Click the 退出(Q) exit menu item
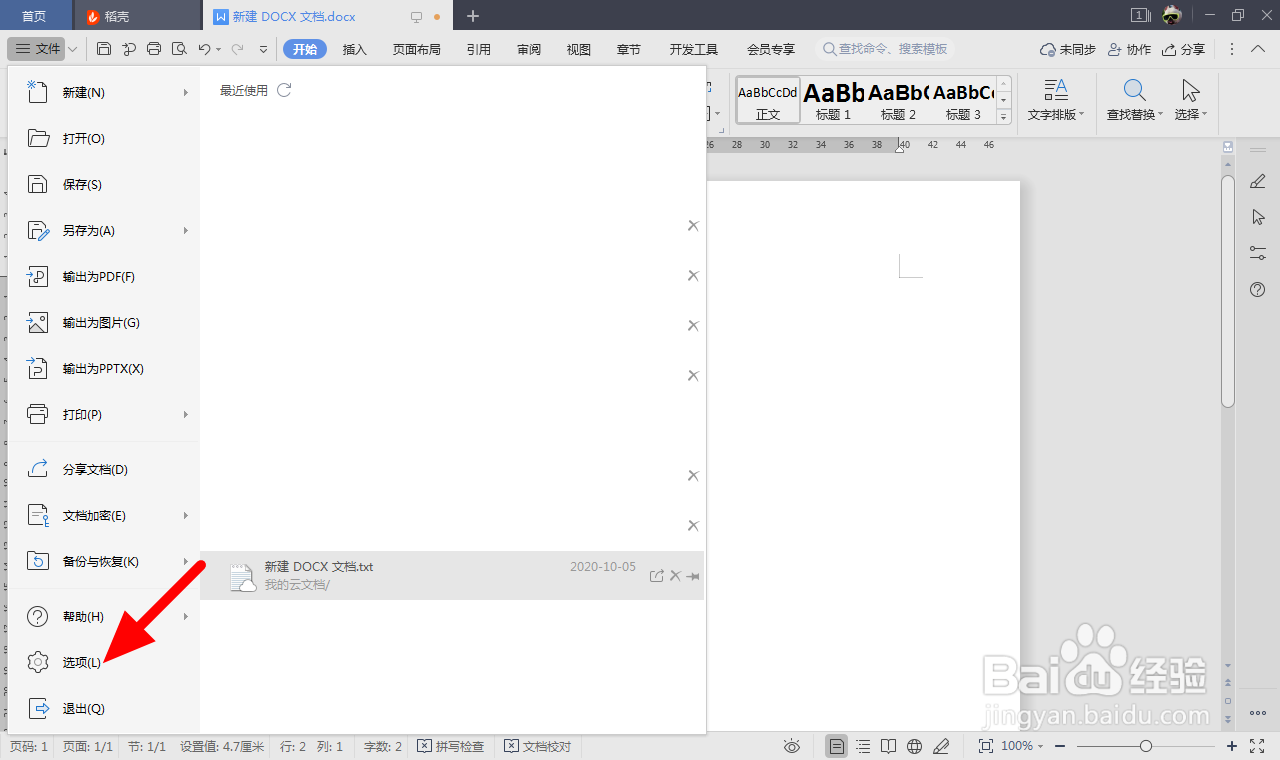Screen dimensions: 1280x760 coord(65,708)
